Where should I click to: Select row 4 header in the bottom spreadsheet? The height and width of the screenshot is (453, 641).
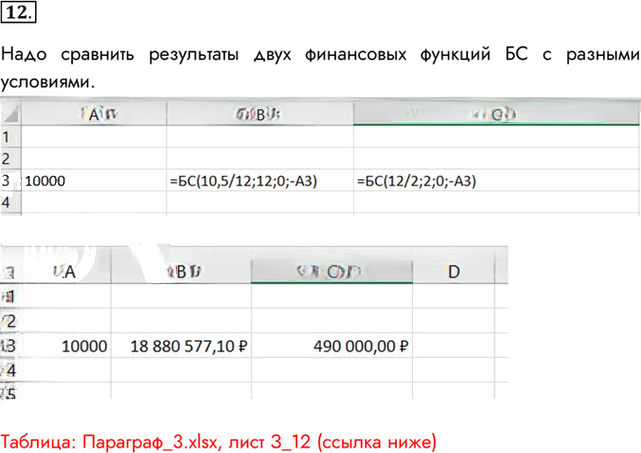pyautogui.click(x=9, y=370)
